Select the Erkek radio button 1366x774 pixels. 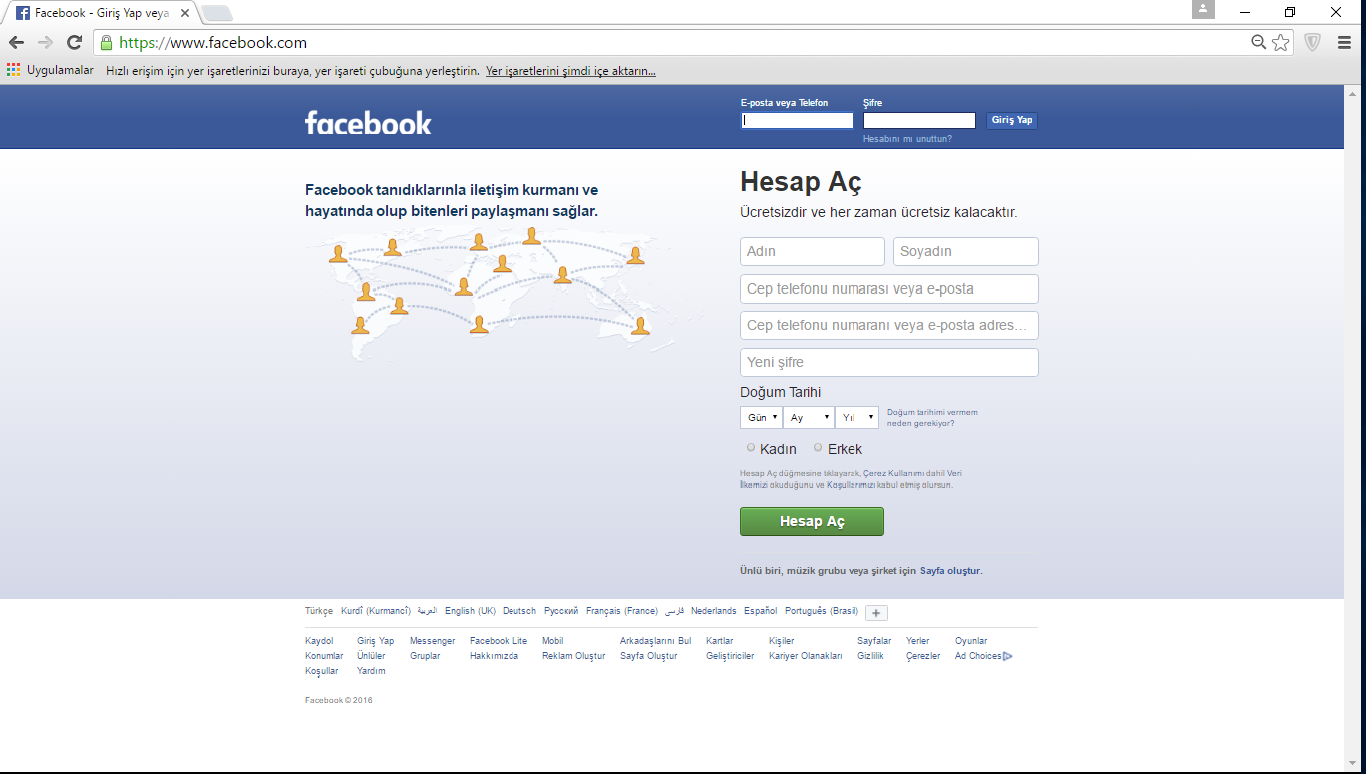(818, 448)
